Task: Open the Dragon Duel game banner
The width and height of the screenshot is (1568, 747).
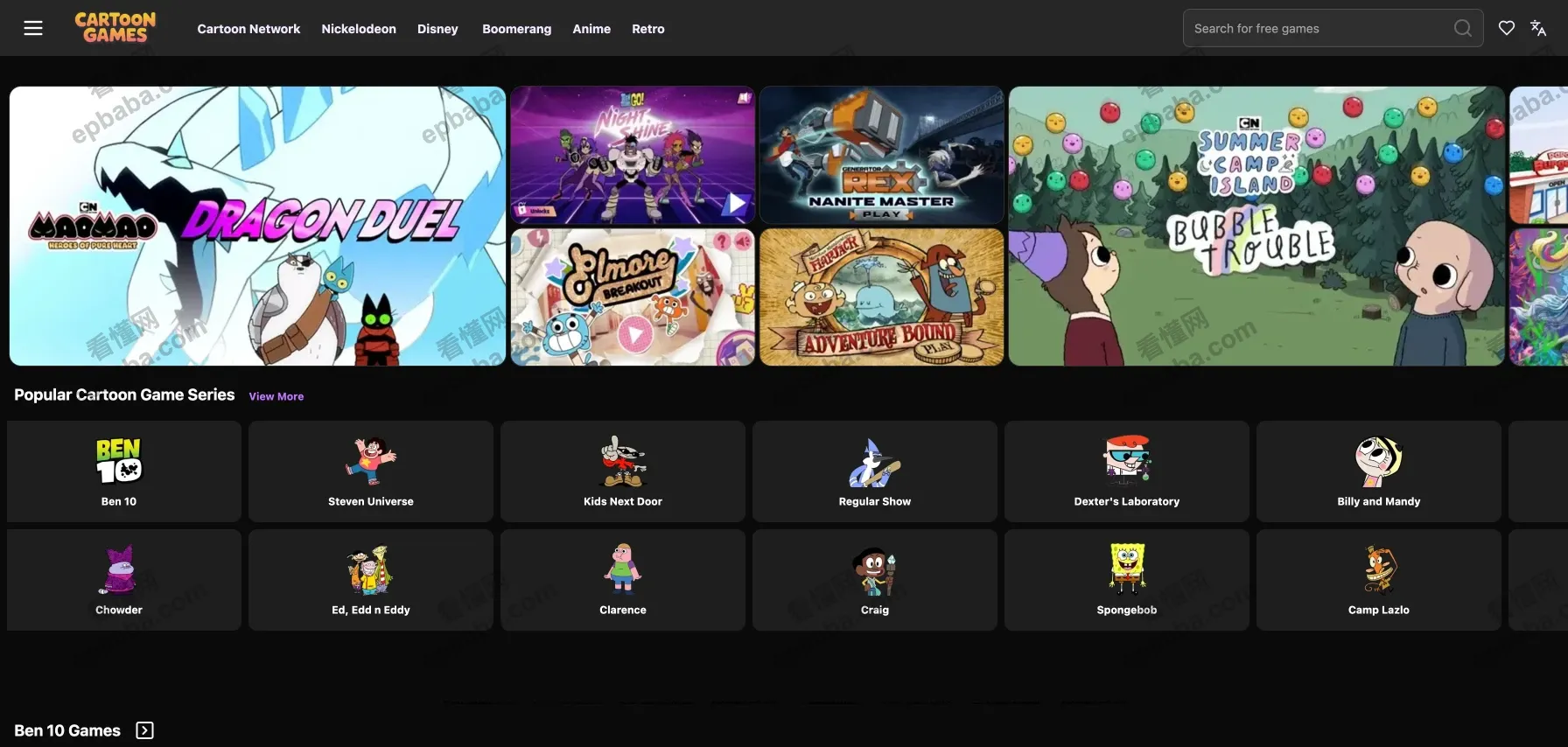Action: click(257, 226)
